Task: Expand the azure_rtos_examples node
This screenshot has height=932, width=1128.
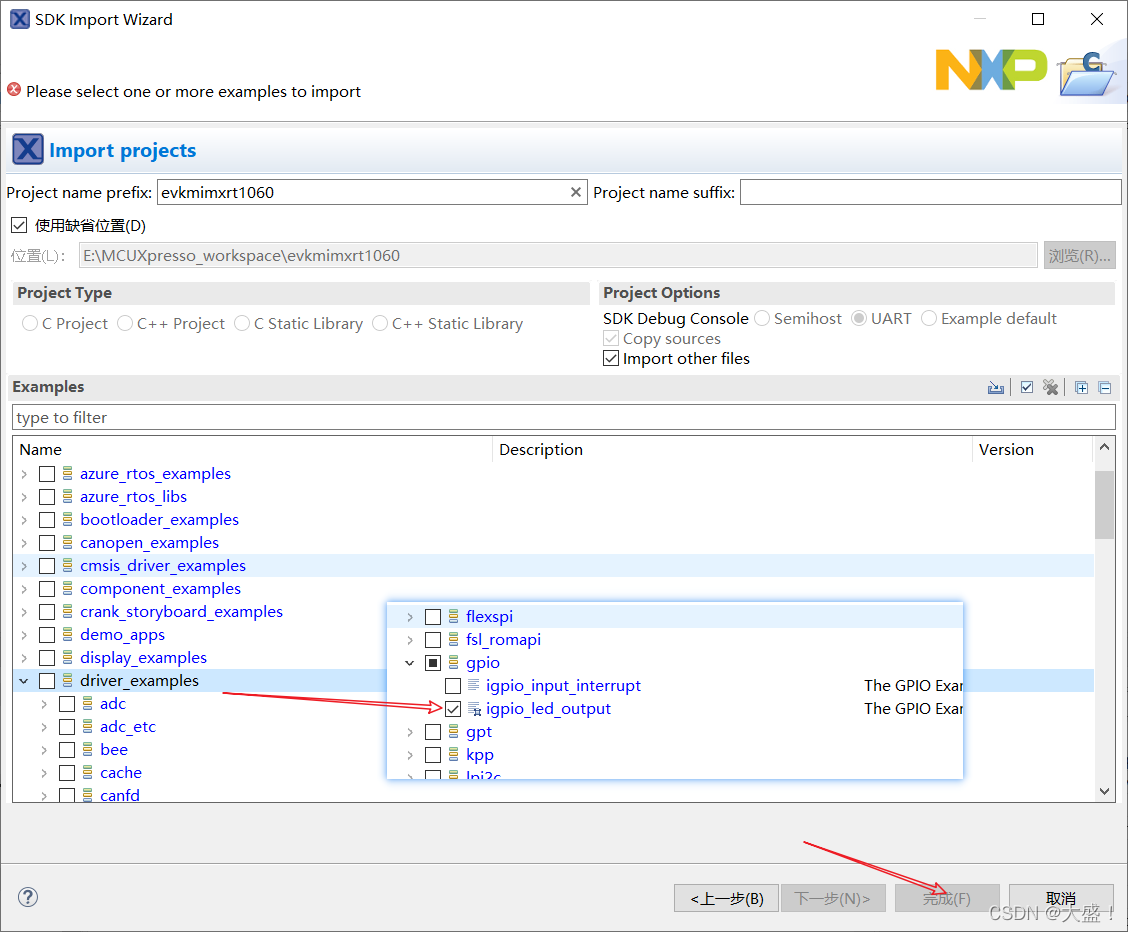Action: [24, 474]
